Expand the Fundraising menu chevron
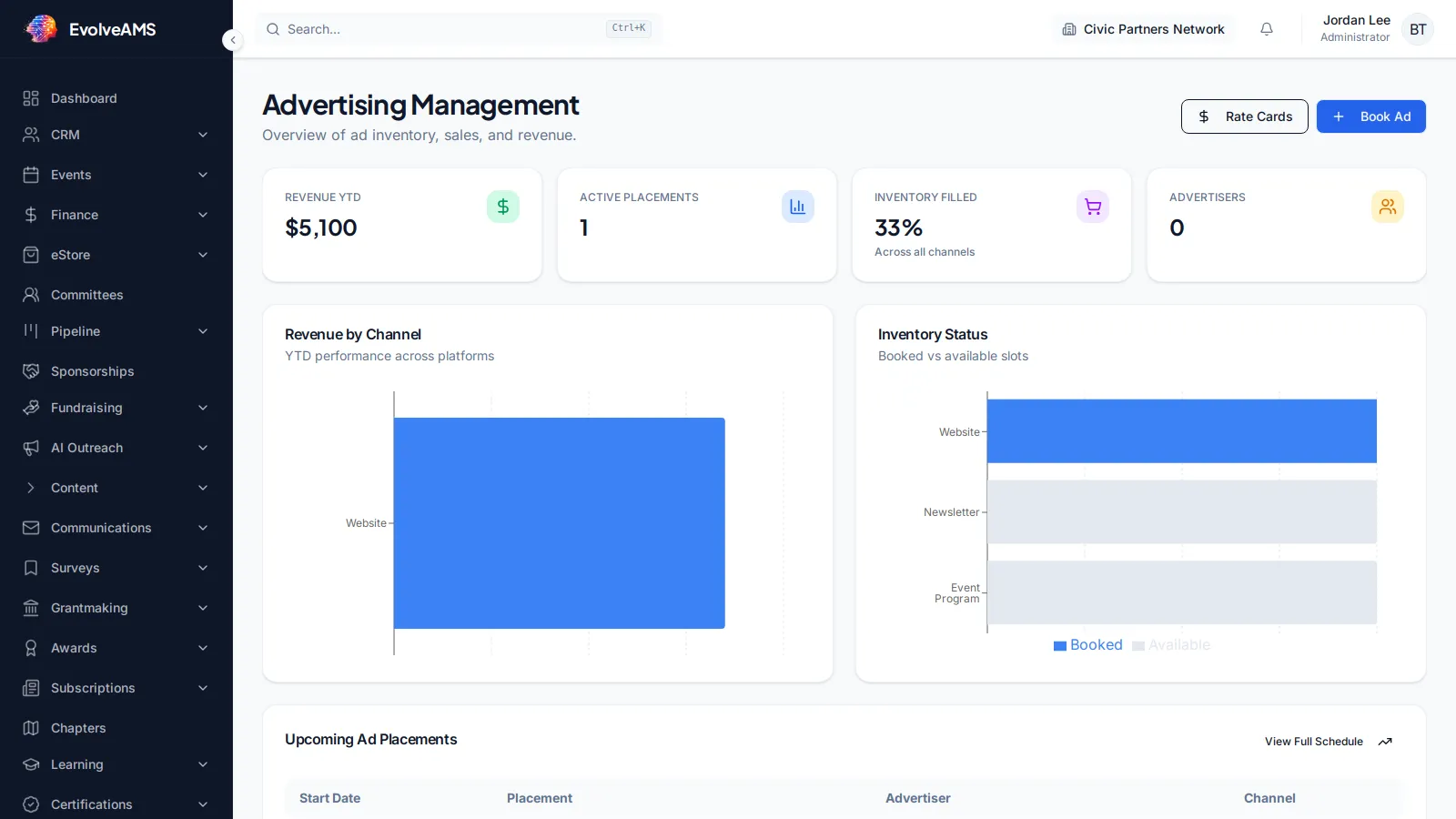 [203, 408]
